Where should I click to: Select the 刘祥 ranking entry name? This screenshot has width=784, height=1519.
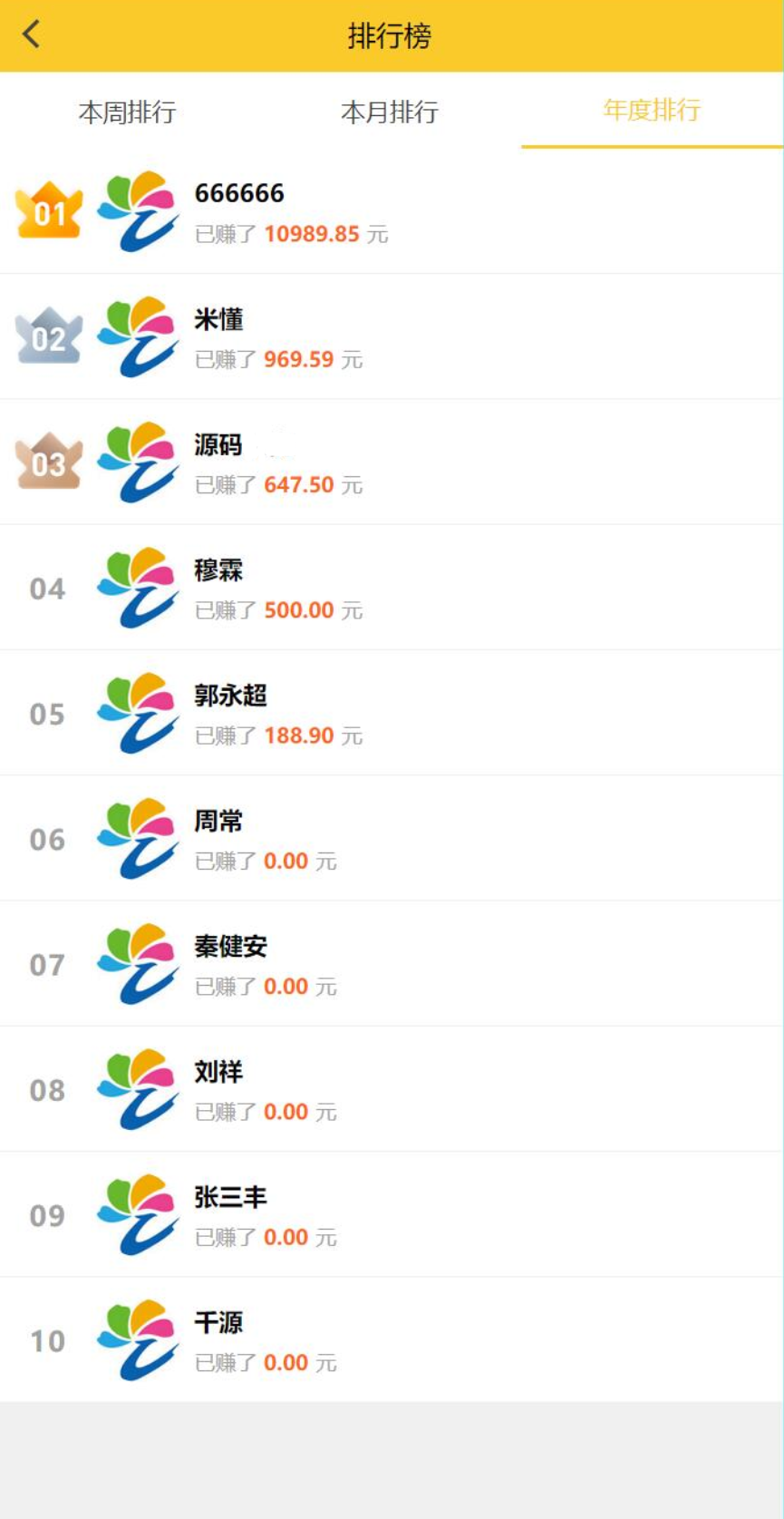click(x=218, y=1071)
